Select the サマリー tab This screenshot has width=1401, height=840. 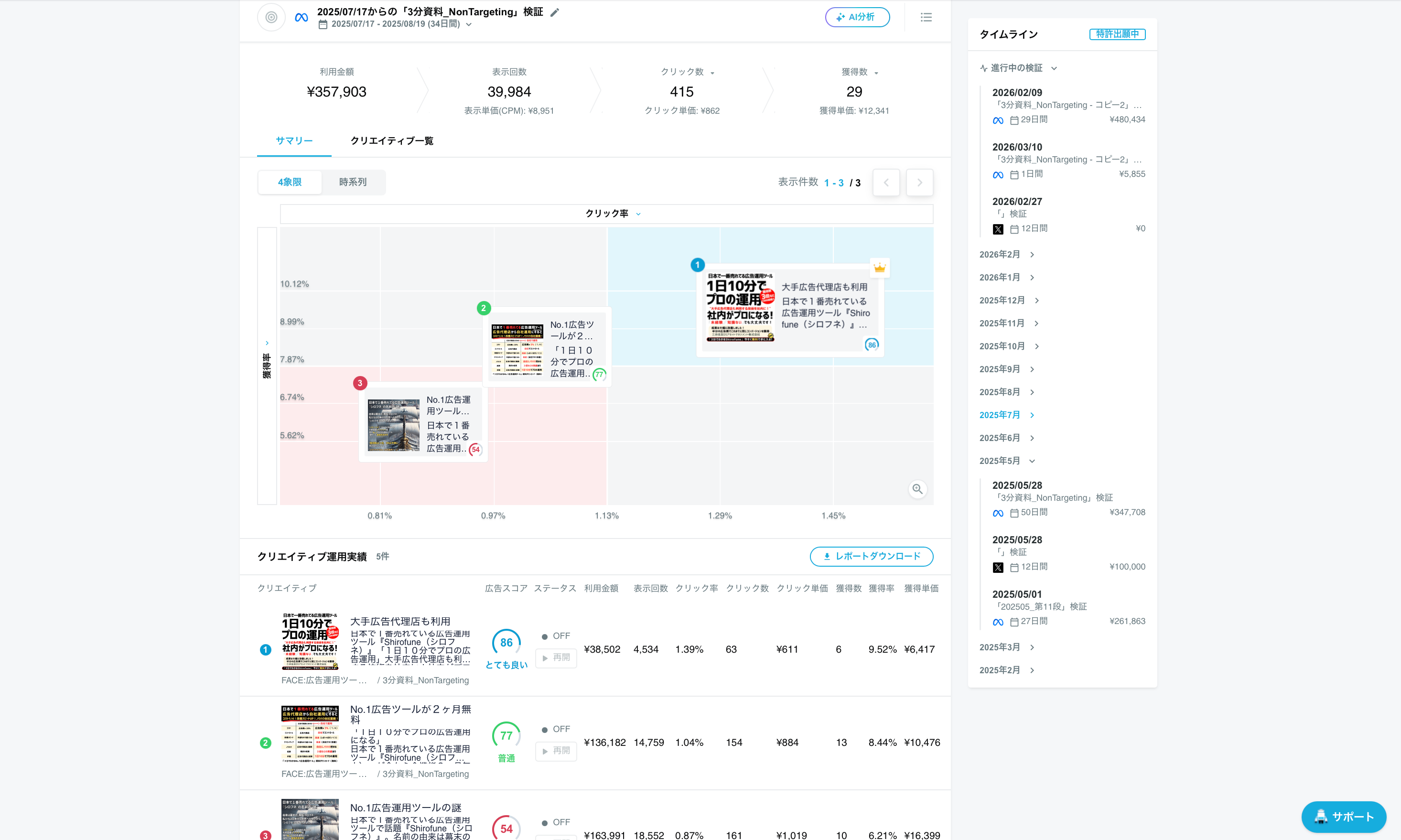(294, 141)
